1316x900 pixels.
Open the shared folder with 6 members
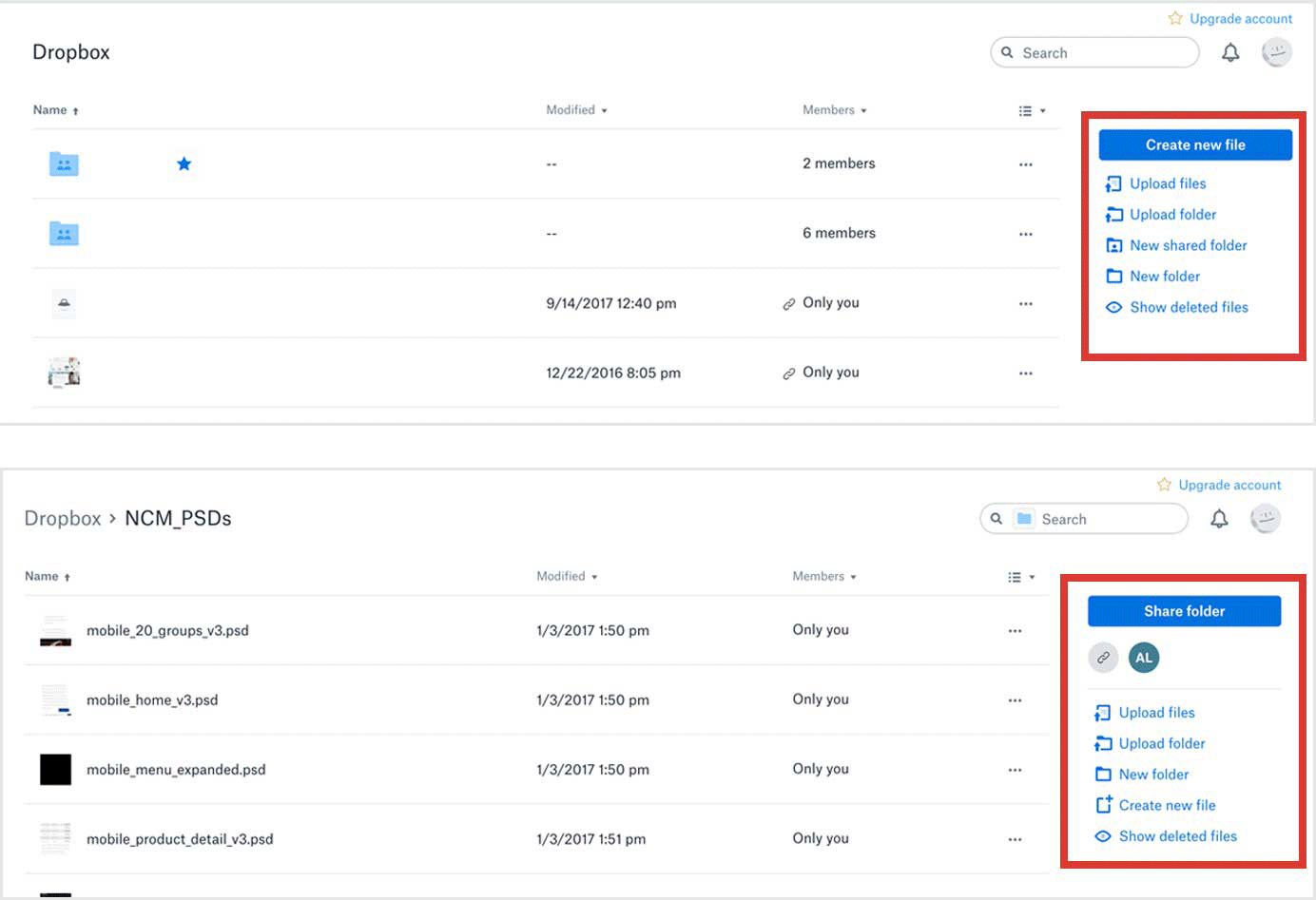64,233
